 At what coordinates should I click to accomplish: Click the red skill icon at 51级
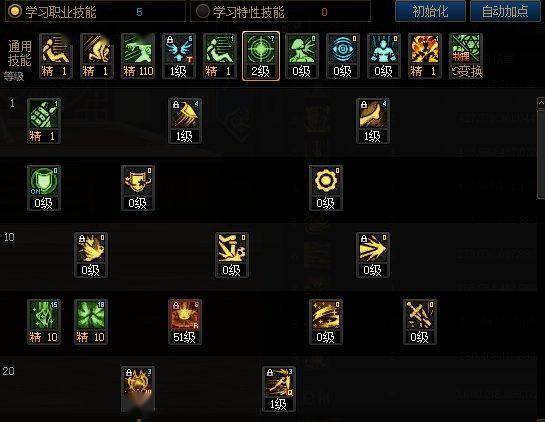click(x=185, y=322)
